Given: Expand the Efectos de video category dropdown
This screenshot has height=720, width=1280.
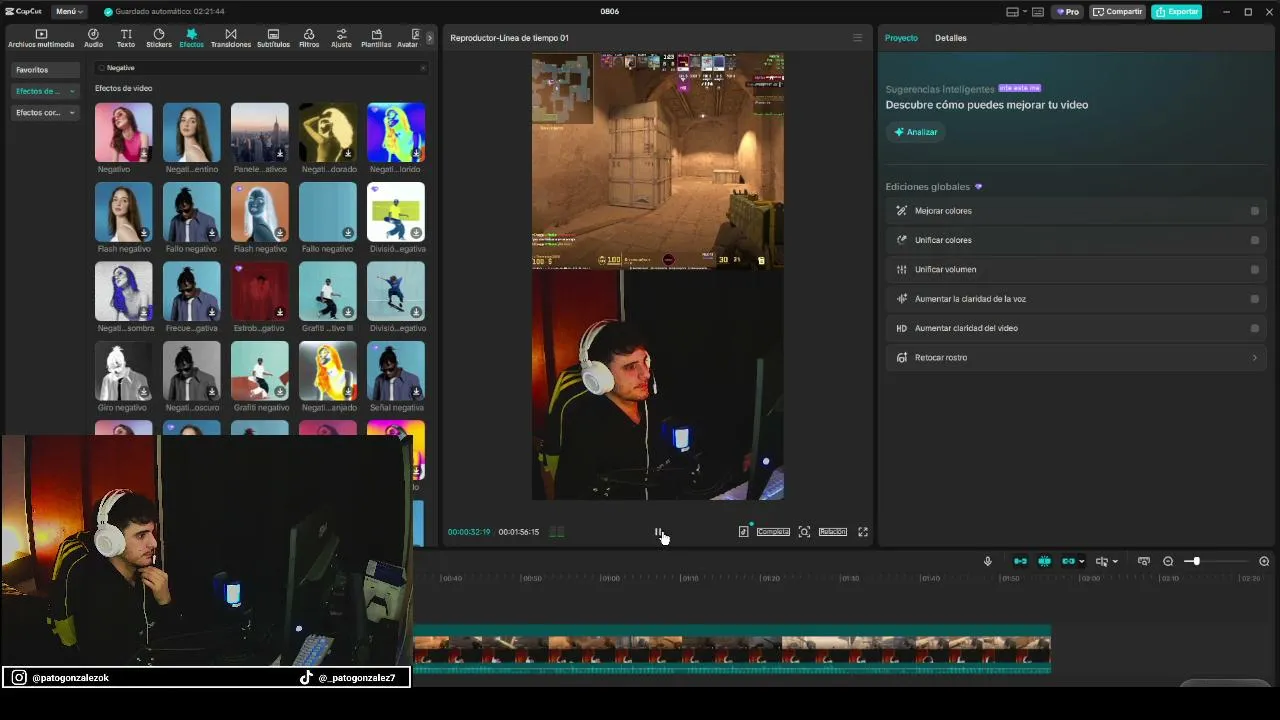Looking at the screenshot, I should coord(72,91).
